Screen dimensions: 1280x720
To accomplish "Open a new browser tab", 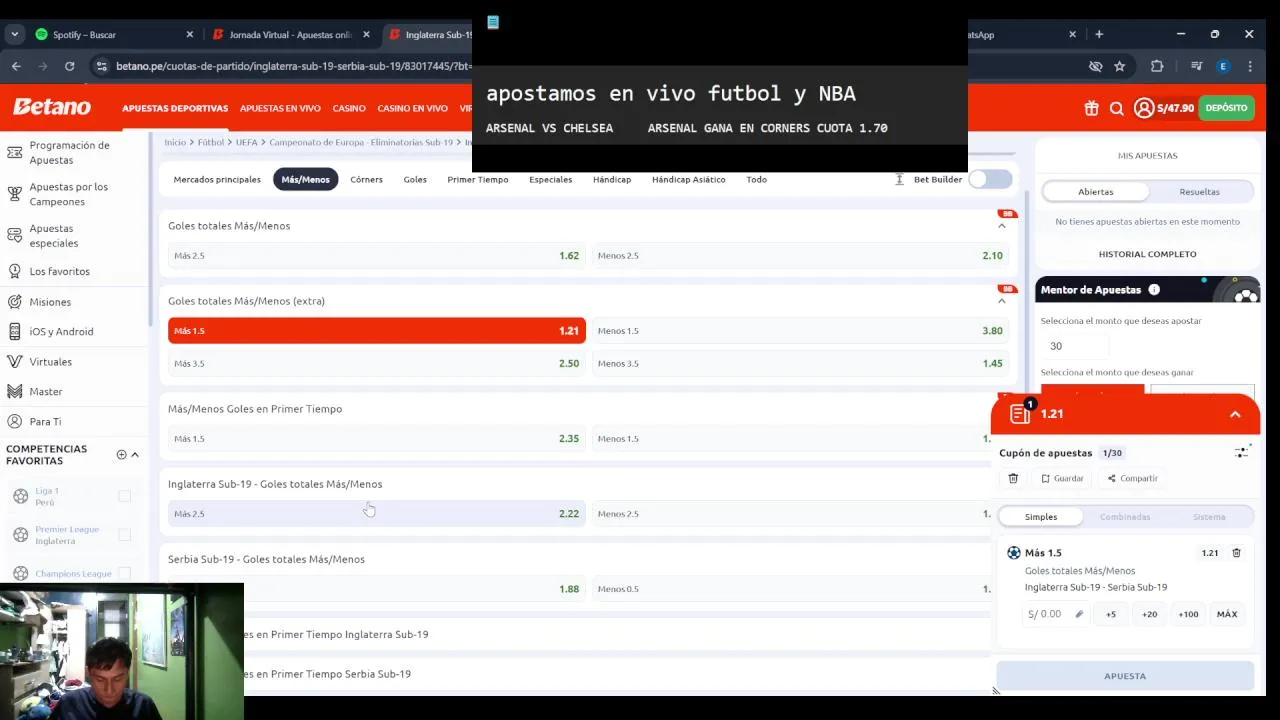I will click(x=1099, y=34).
